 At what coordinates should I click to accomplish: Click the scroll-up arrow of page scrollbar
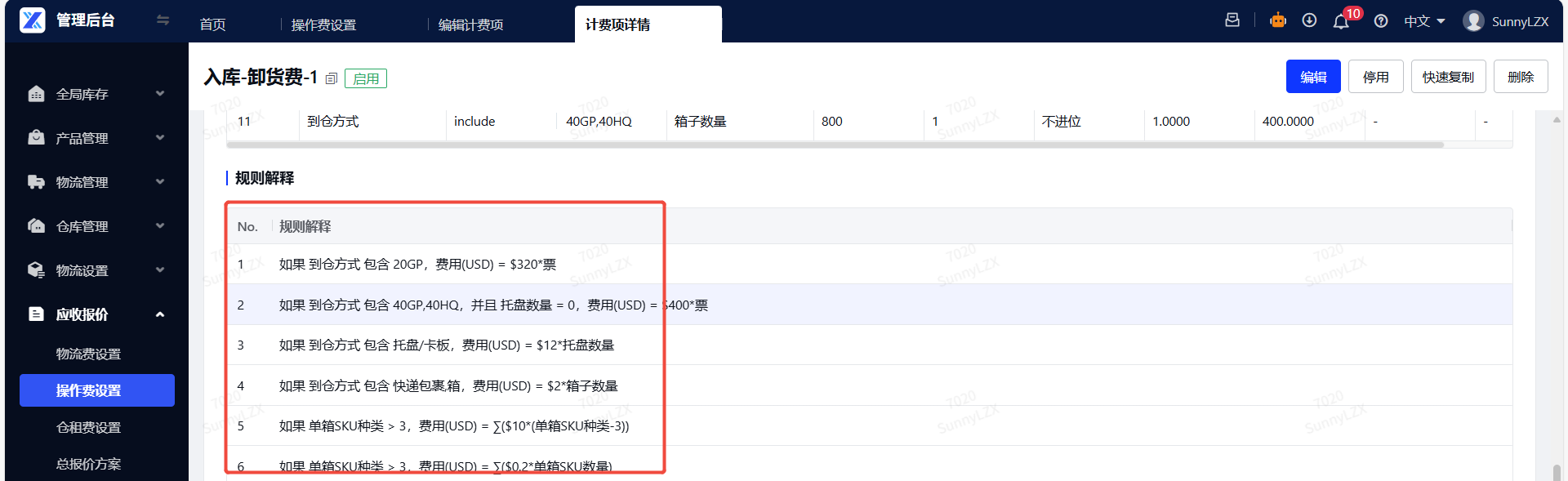coord(1557,119)
